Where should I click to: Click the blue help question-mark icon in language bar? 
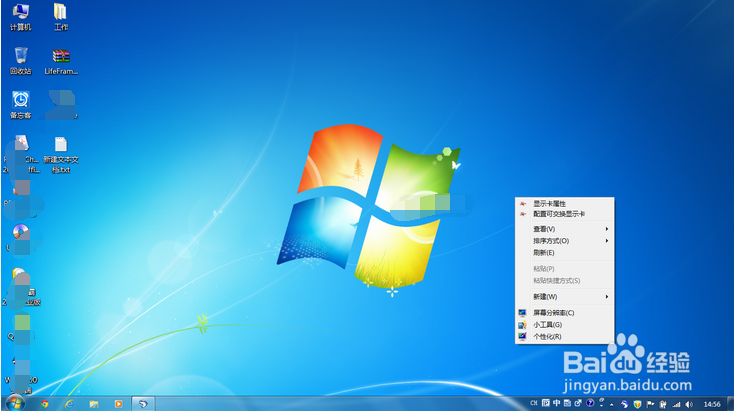click(x=590, y=403)
